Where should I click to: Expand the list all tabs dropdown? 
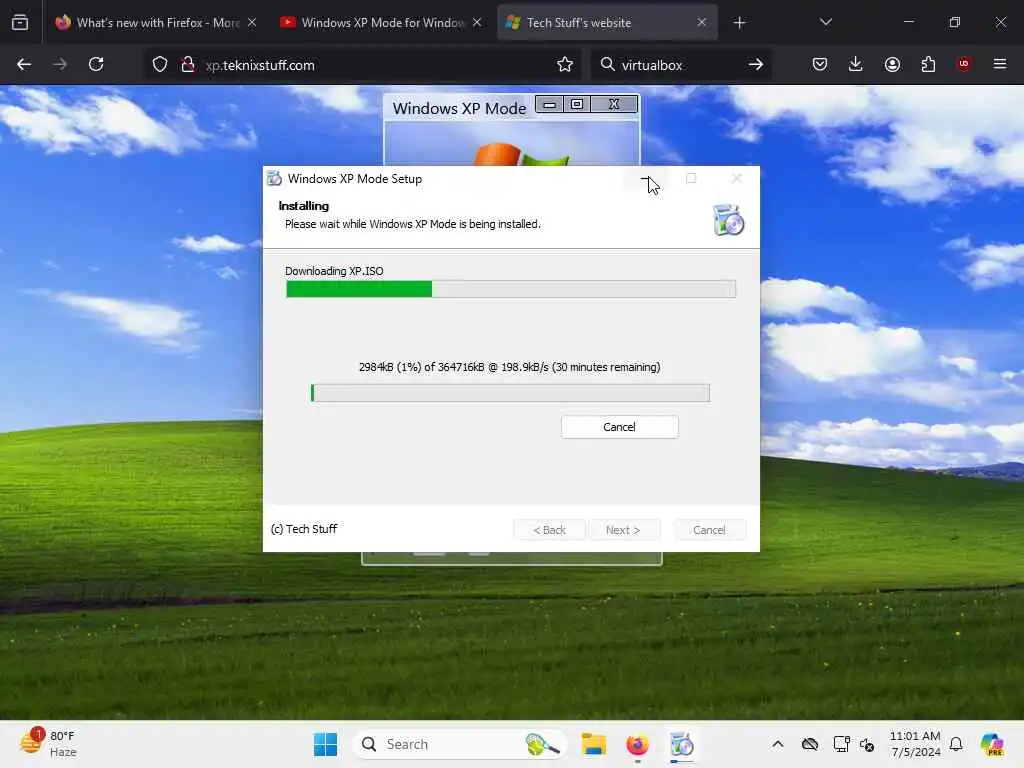825,22
